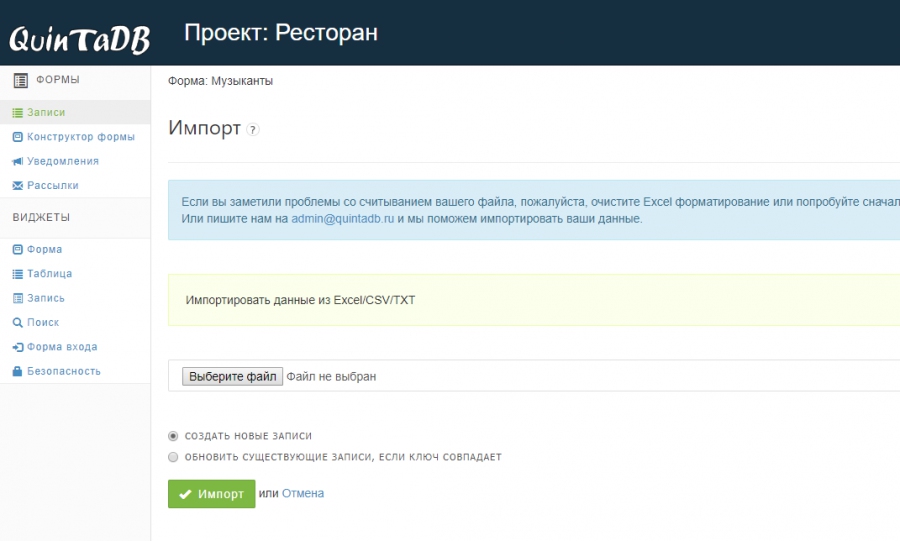Click the Рассылки envelope icon
This screenshot has height=541, width=900.
click(x=18, y=185)
